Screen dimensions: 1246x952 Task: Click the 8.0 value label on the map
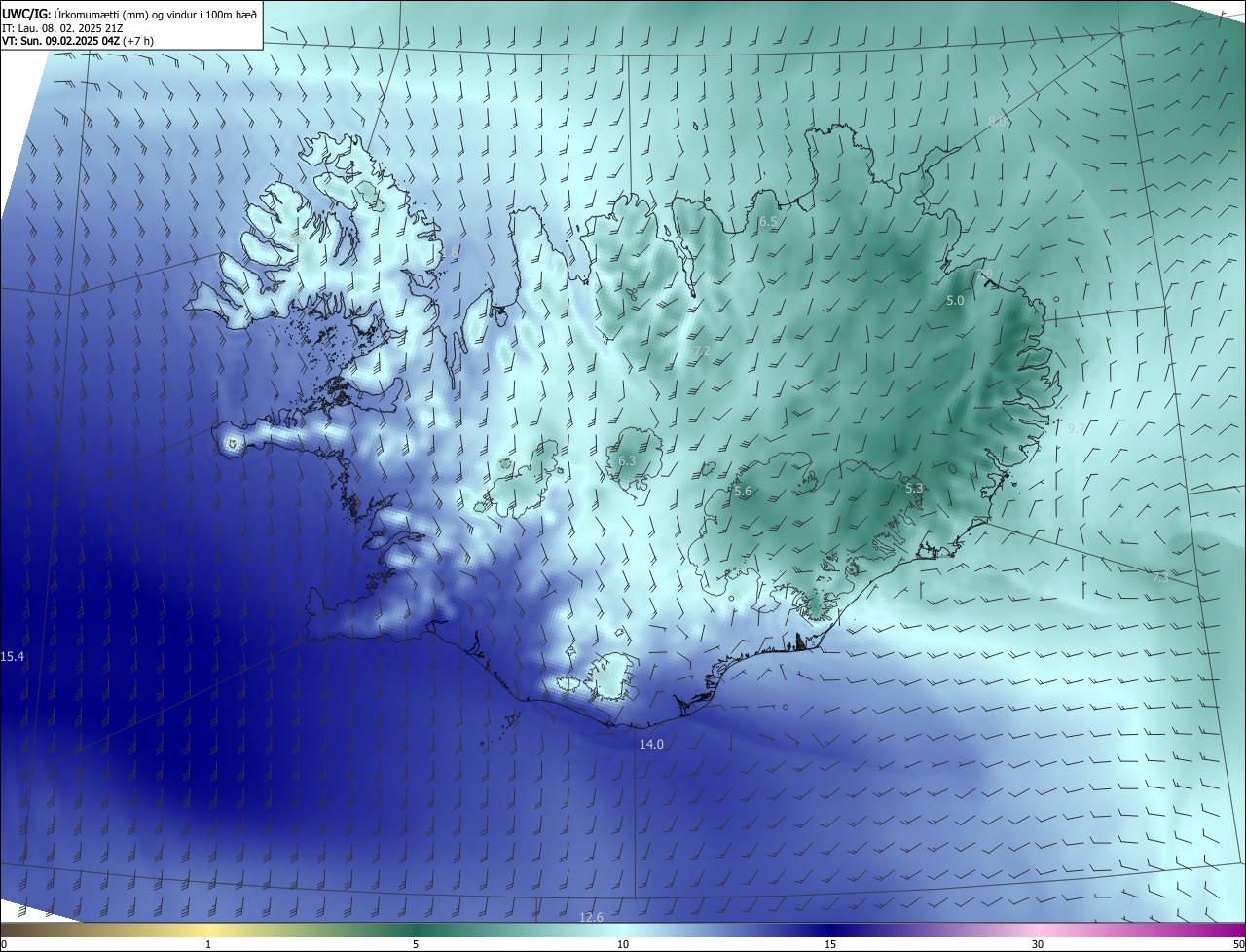pyautogui.click(x=997, y=121)
